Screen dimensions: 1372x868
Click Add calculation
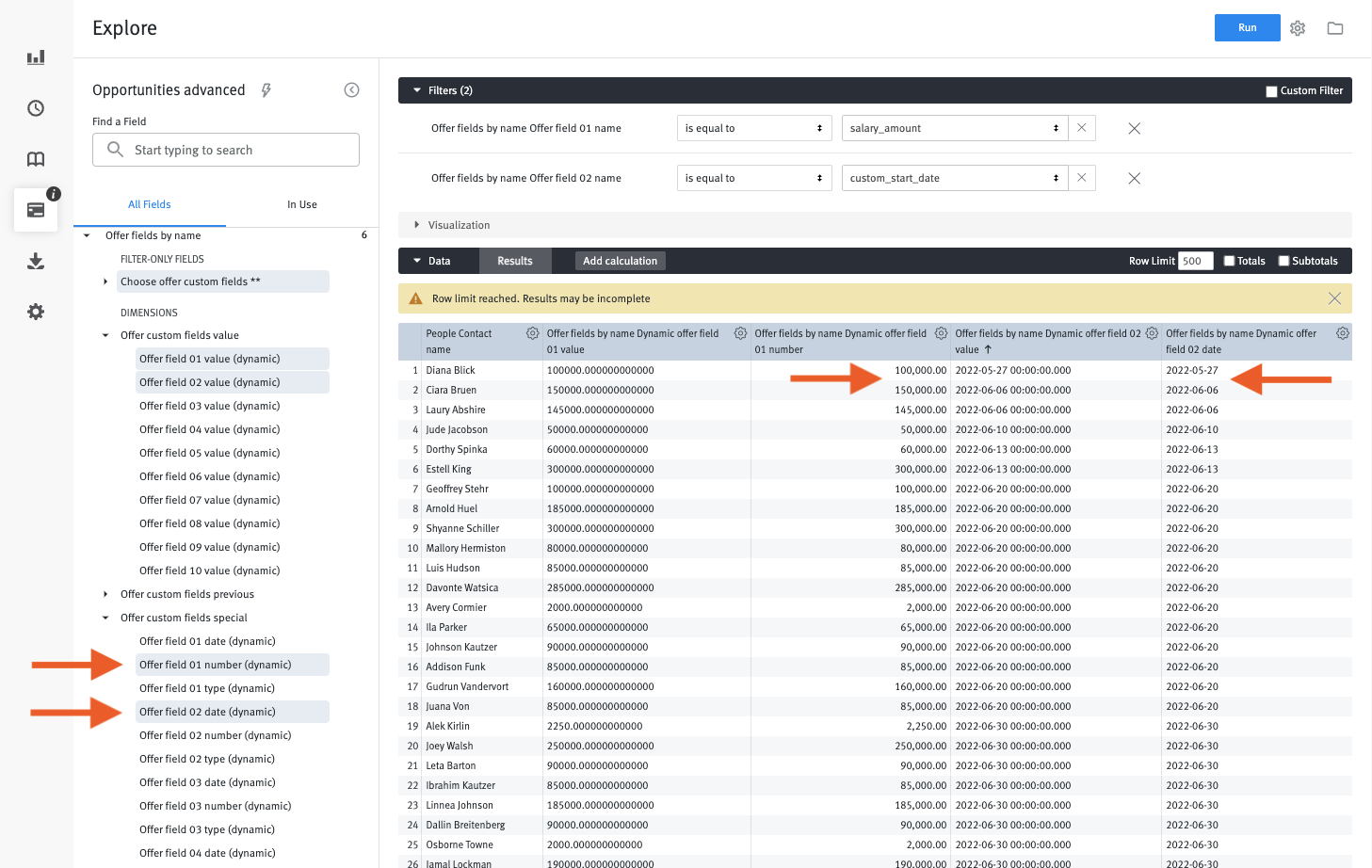620,261
